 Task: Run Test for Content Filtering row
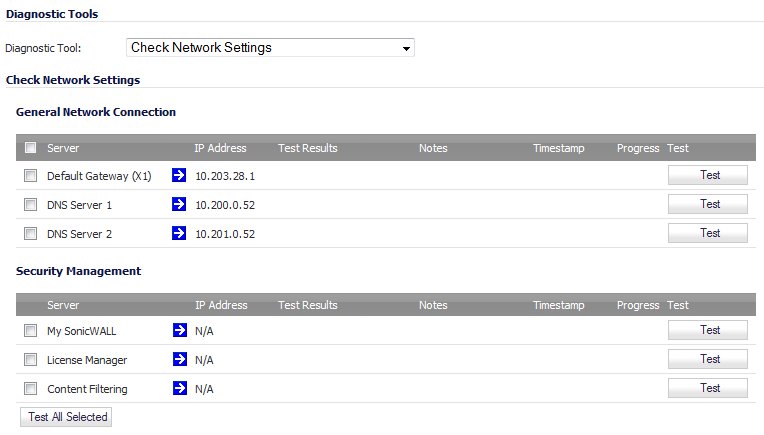pyautogui.click(x=707, y=388)
